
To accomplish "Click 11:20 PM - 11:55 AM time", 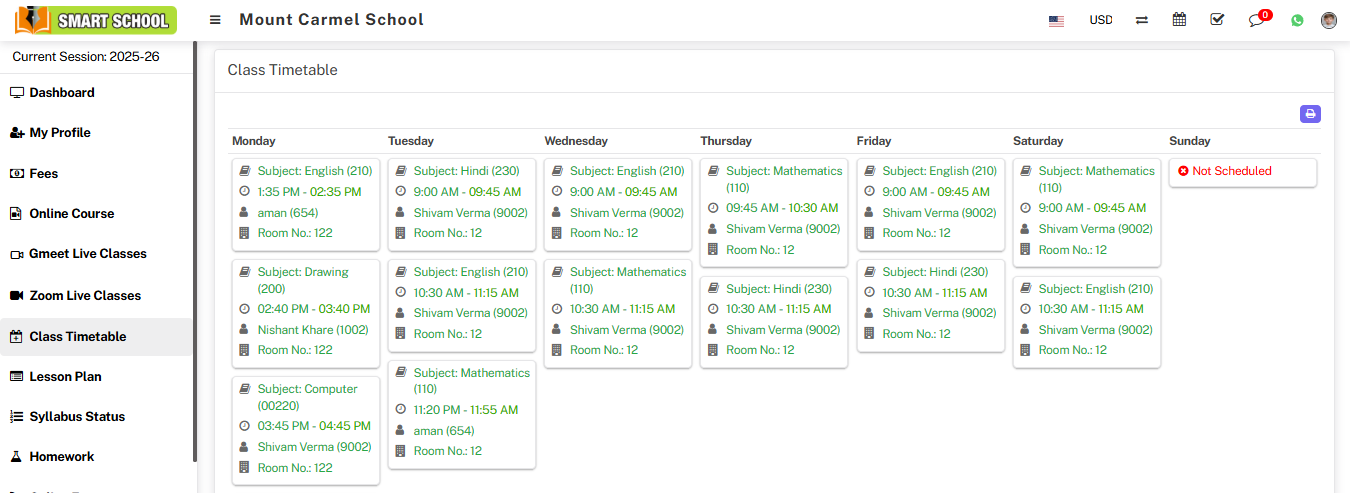I will point(466,410).
